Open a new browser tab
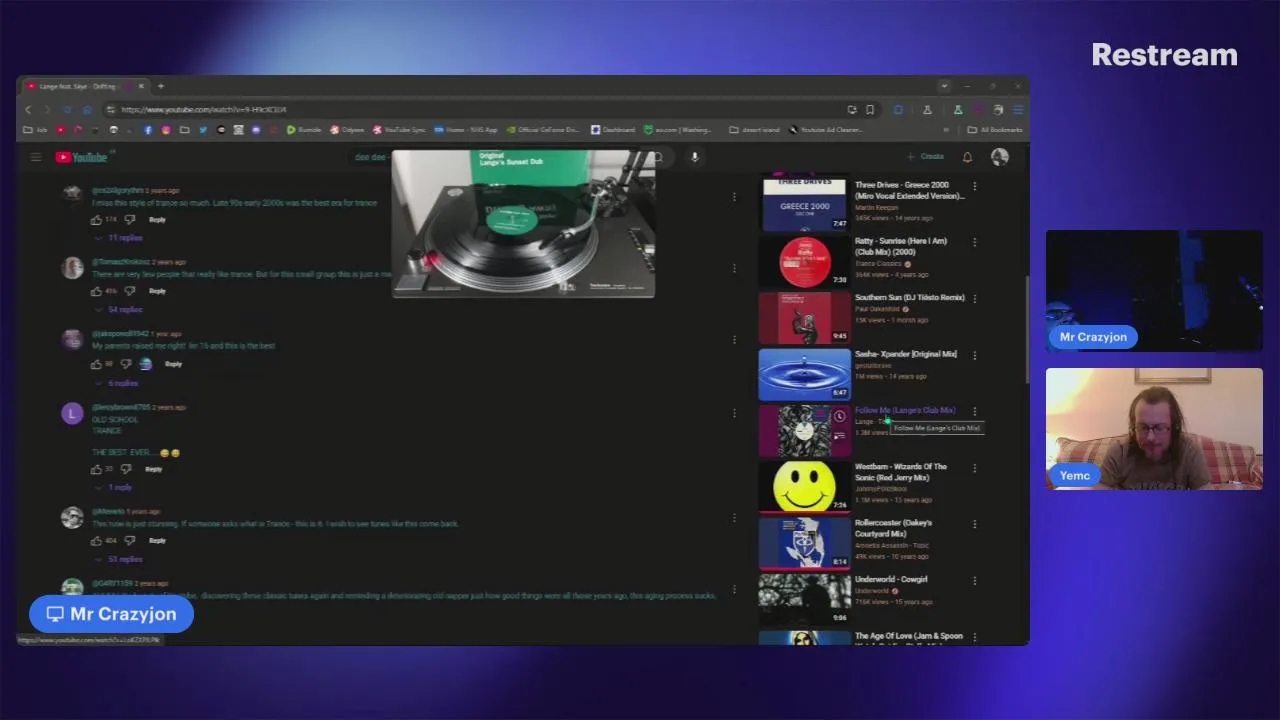Viewport: 1280px width, 720px height. pos(160,86)
